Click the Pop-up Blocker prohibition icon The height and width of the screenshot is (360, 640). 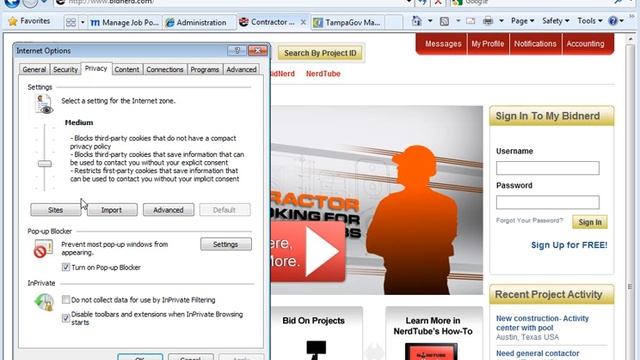click(x=43, y=249)
